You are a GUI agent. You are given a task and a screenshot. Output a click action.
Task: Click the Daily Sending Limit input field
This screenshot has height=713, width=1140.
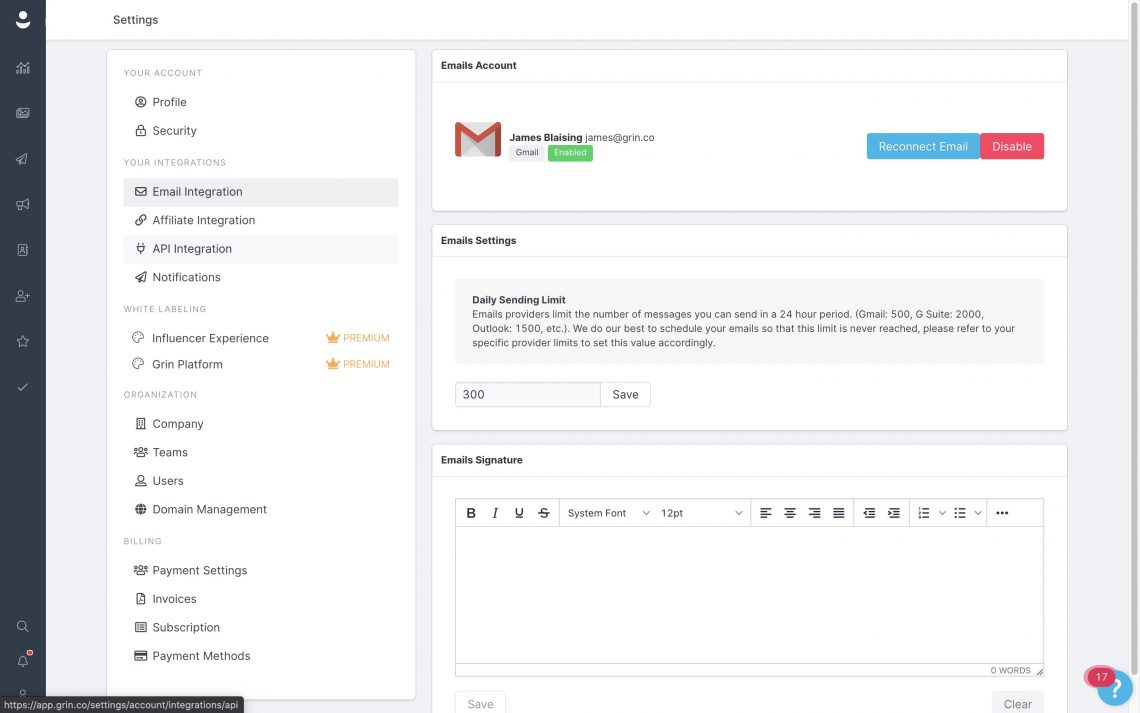(527, 394)
